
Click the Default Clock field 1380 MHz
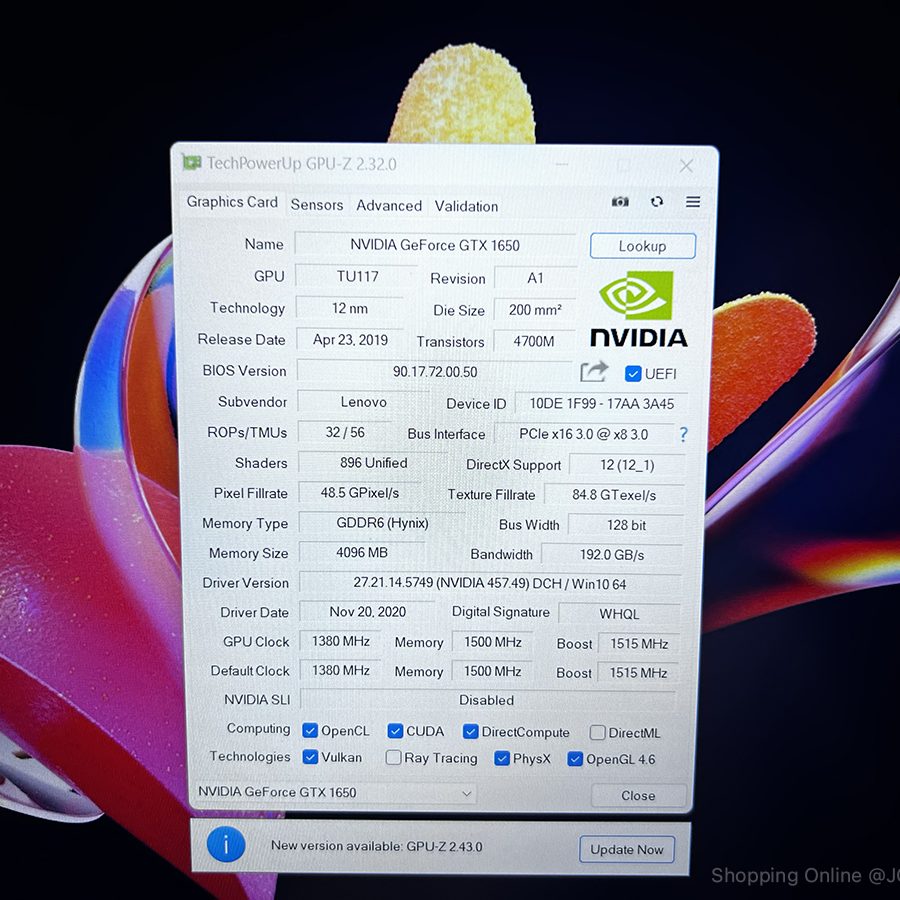[340, 670]
